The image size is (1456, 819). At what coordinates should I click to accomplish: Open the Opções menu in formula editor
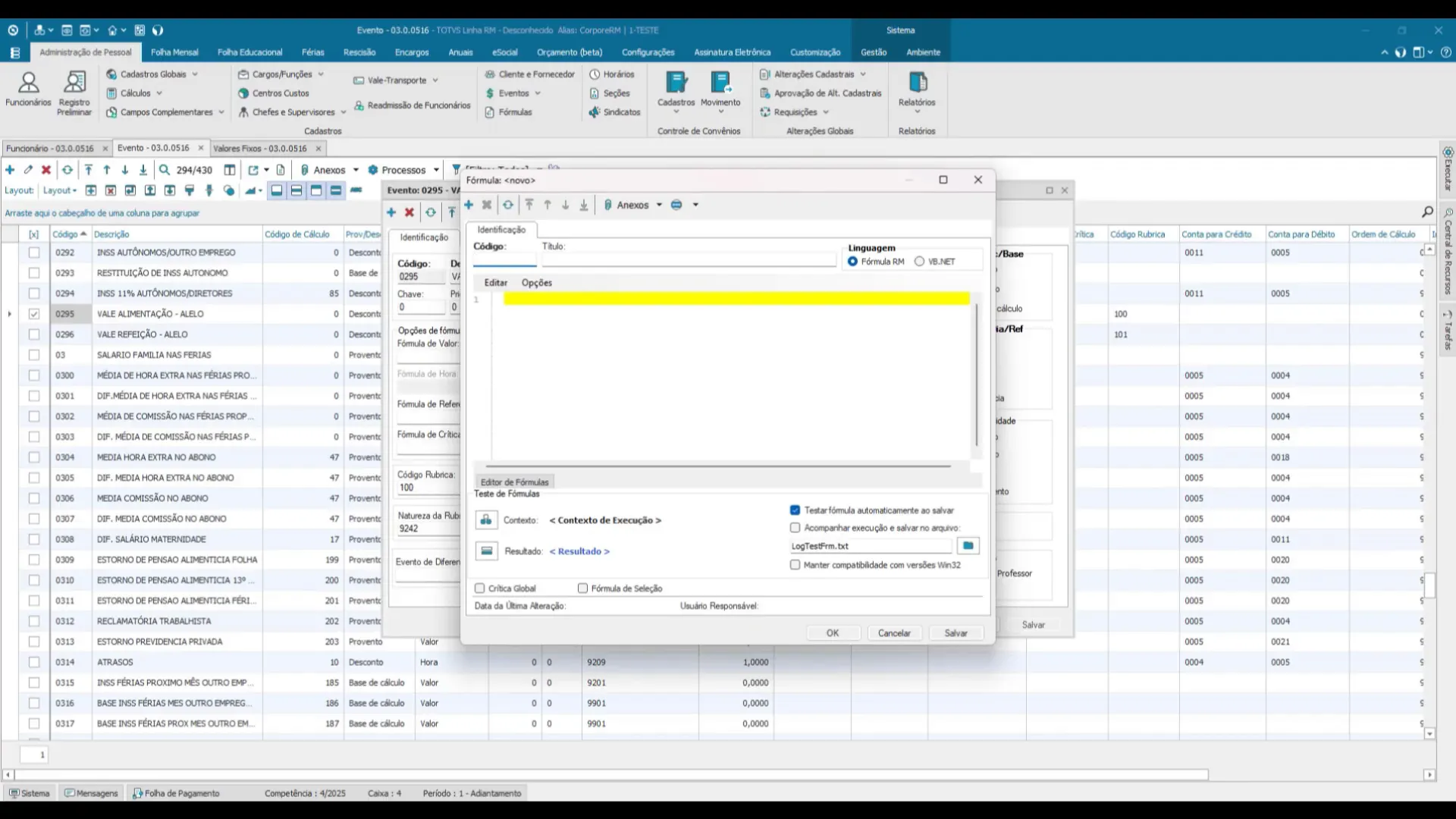click(536, 283)
